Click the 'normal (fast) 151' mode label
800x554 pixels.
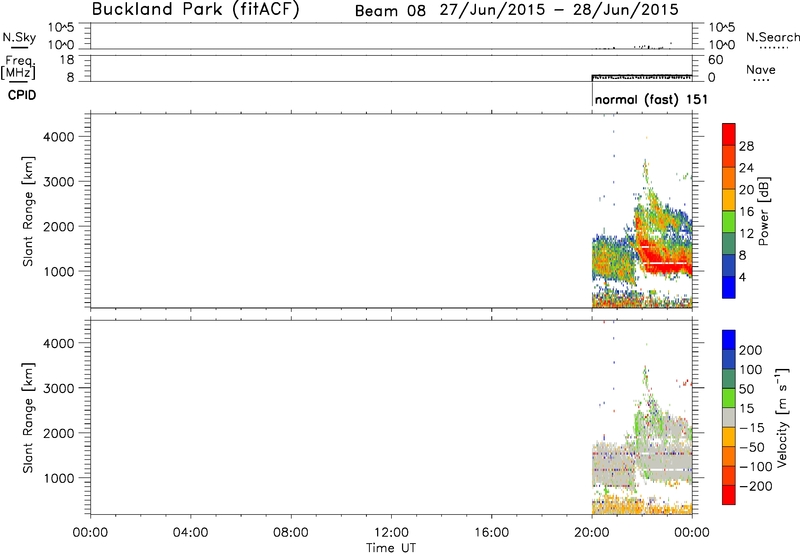click(652, 99)
